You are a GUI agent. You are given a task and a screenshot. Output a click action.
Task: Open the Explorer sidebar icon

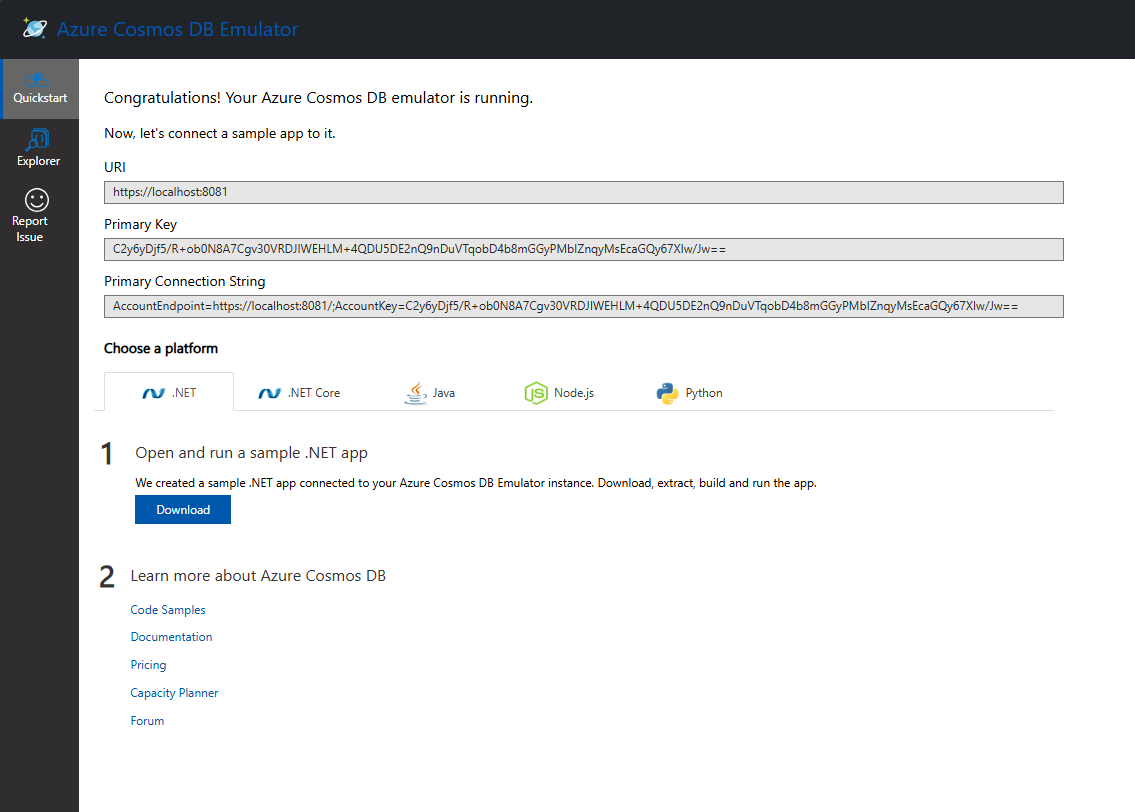click(38, 138)
